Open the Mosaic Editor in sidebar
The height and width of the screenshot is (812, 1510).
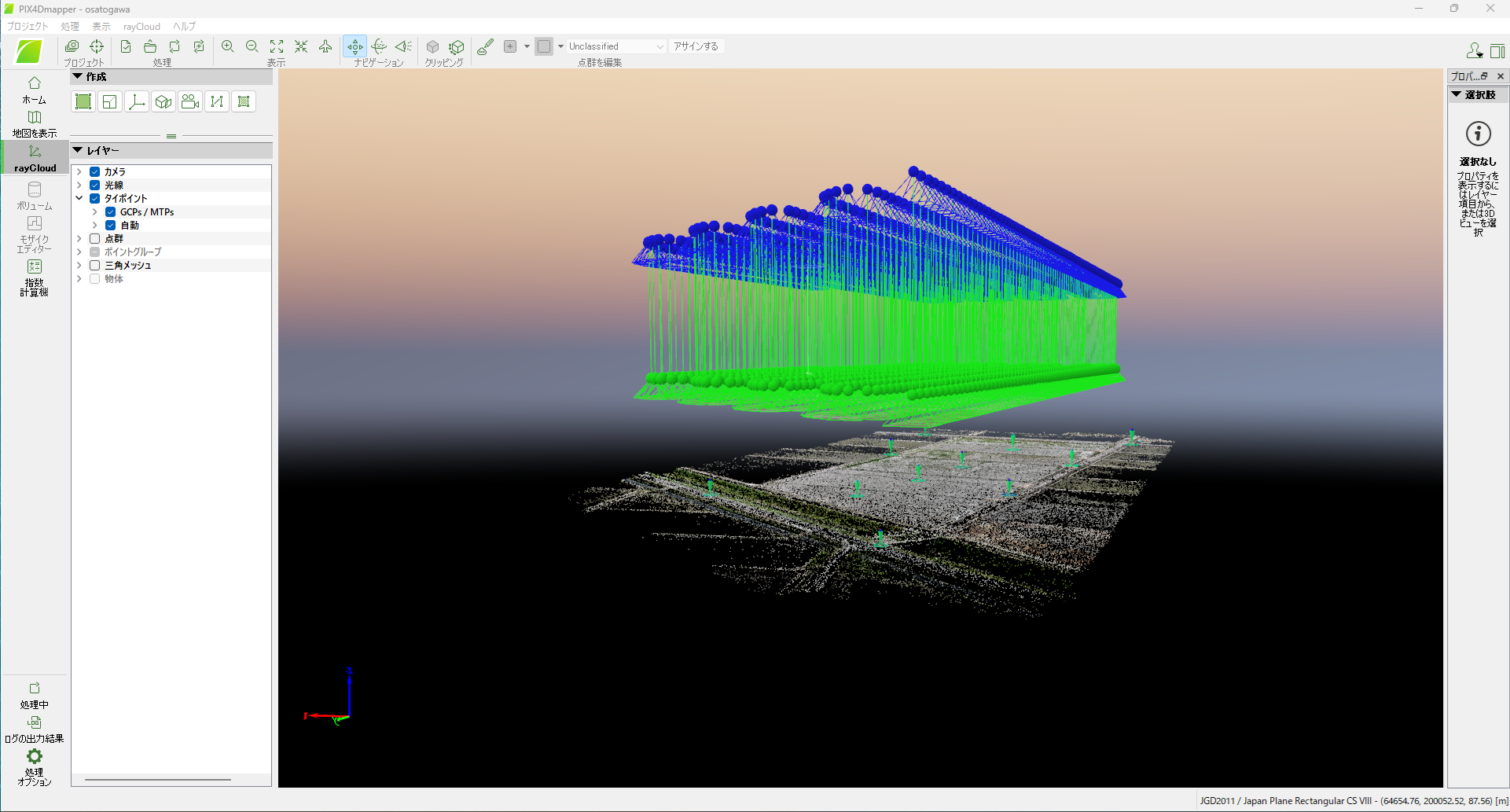pos(34,234)
